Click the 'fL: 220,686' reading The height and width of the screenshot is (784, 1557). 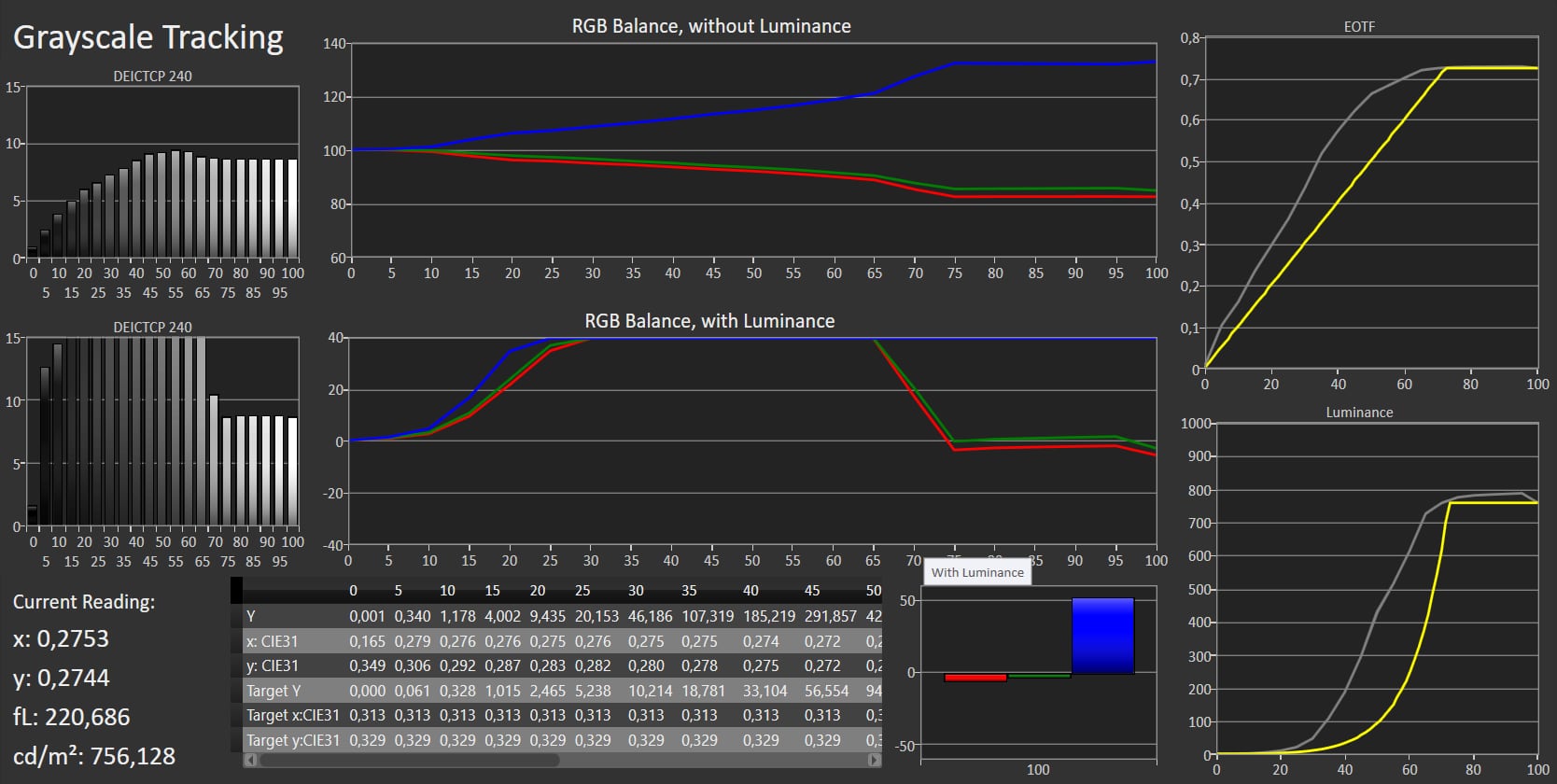[71, 717]
